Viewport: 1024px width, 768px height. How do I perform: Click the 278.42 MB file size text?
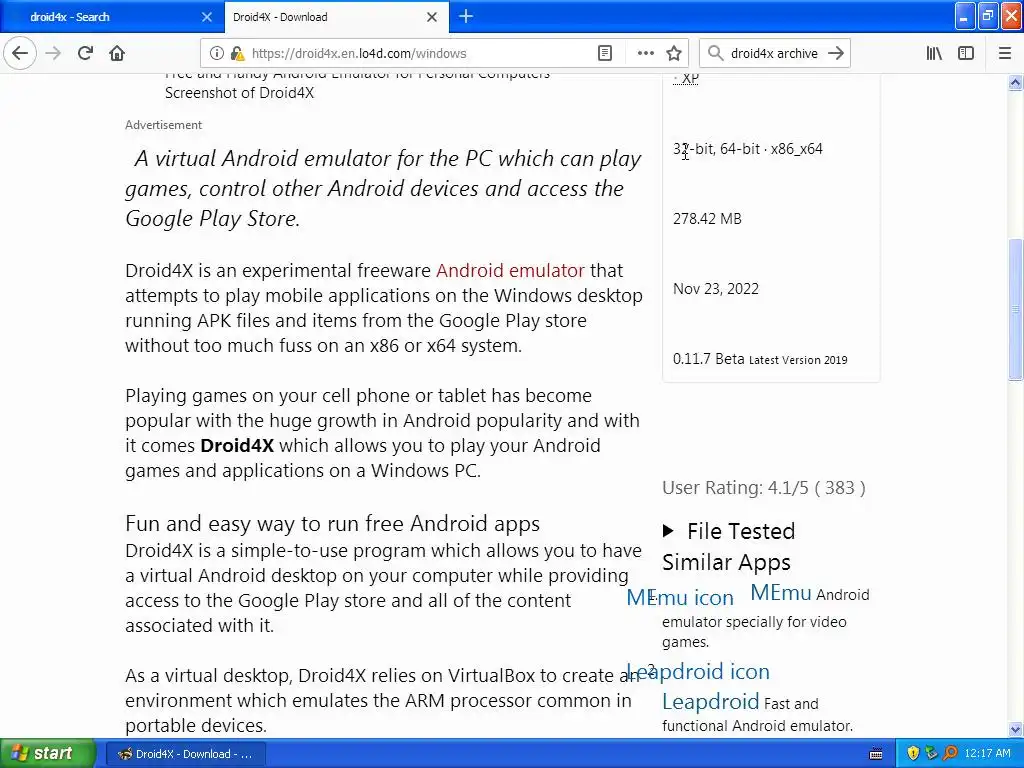point(707,219)
